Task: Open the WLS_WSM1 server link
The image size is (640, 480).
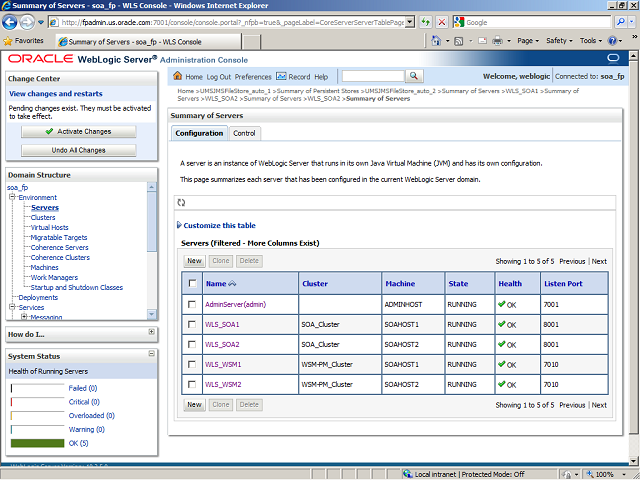Action: pyautogui.click(x=223, y=364)
